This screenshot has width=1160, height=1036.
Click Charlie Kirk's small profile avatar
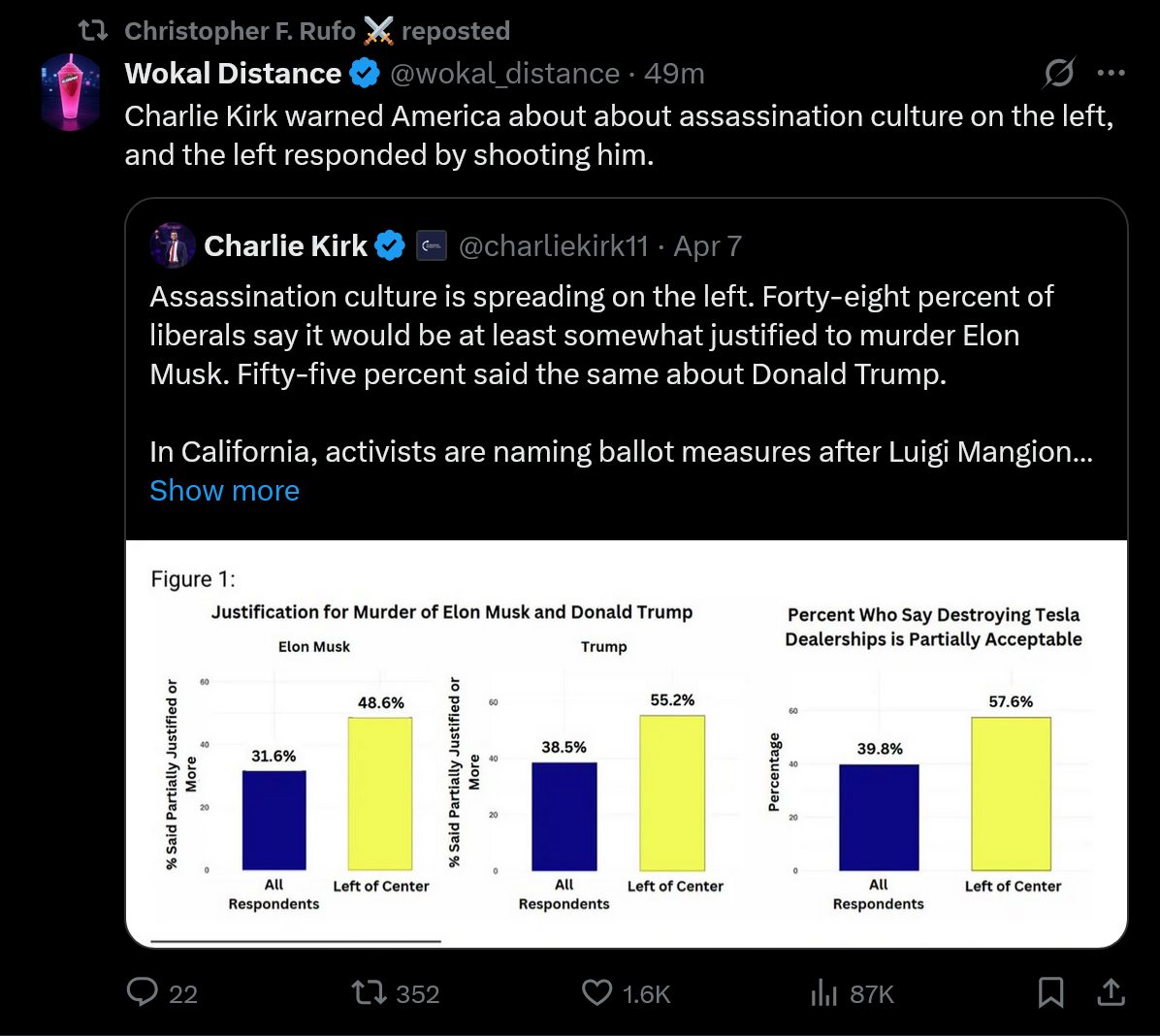pos(173,246)
